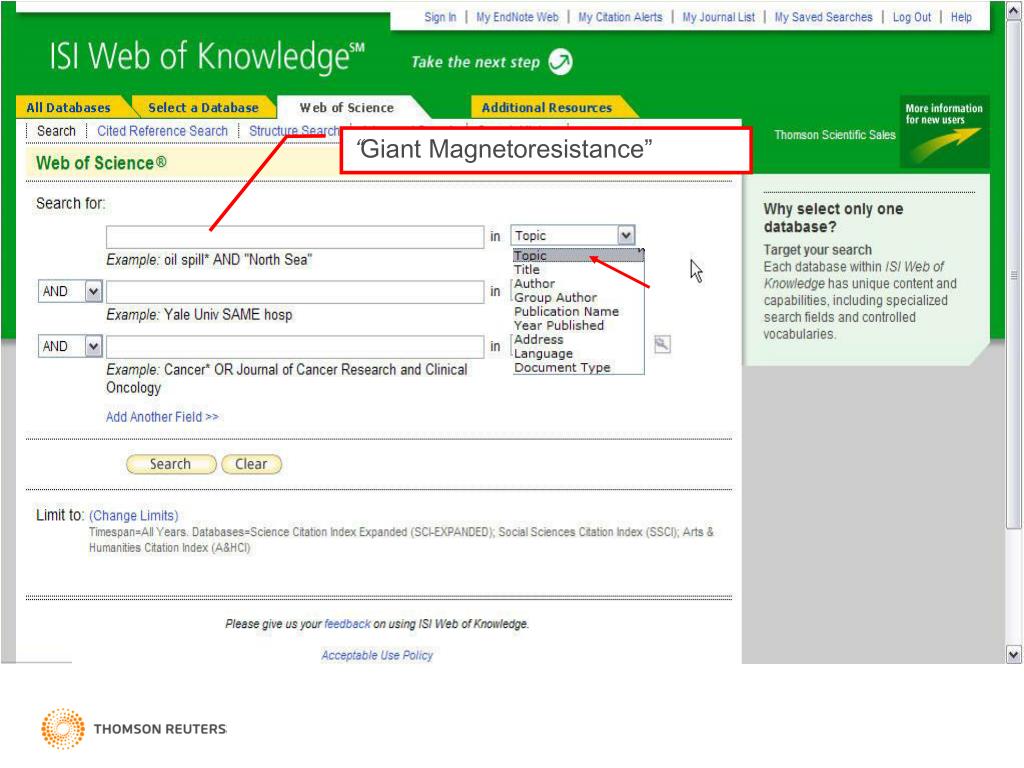1024x768 pixels.
Task: Select Topic in the dropdown list
Action: click(x=578, y=255)
